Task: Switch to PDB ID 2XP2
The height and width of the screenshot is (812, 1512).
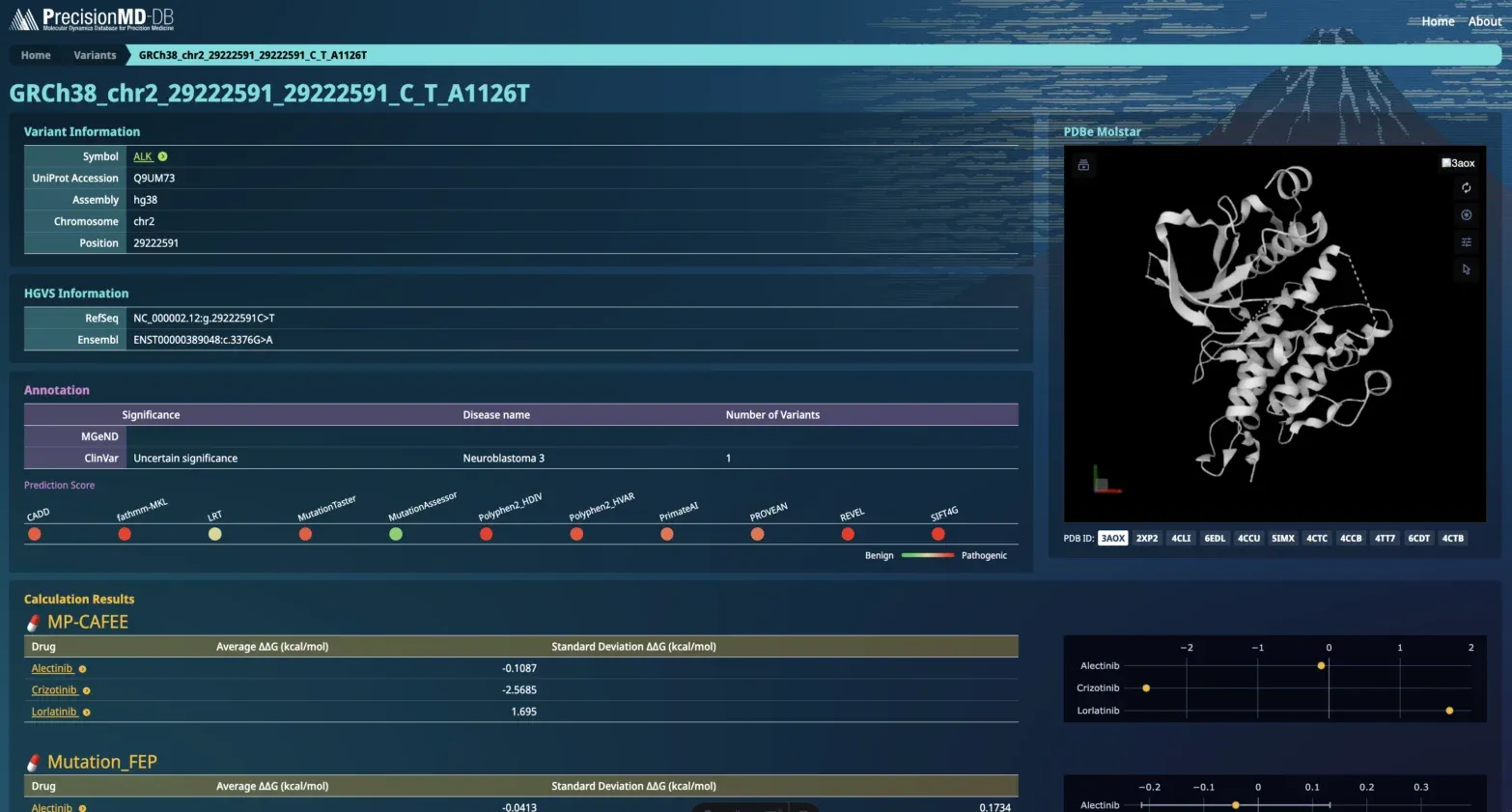Action: 1147,538
